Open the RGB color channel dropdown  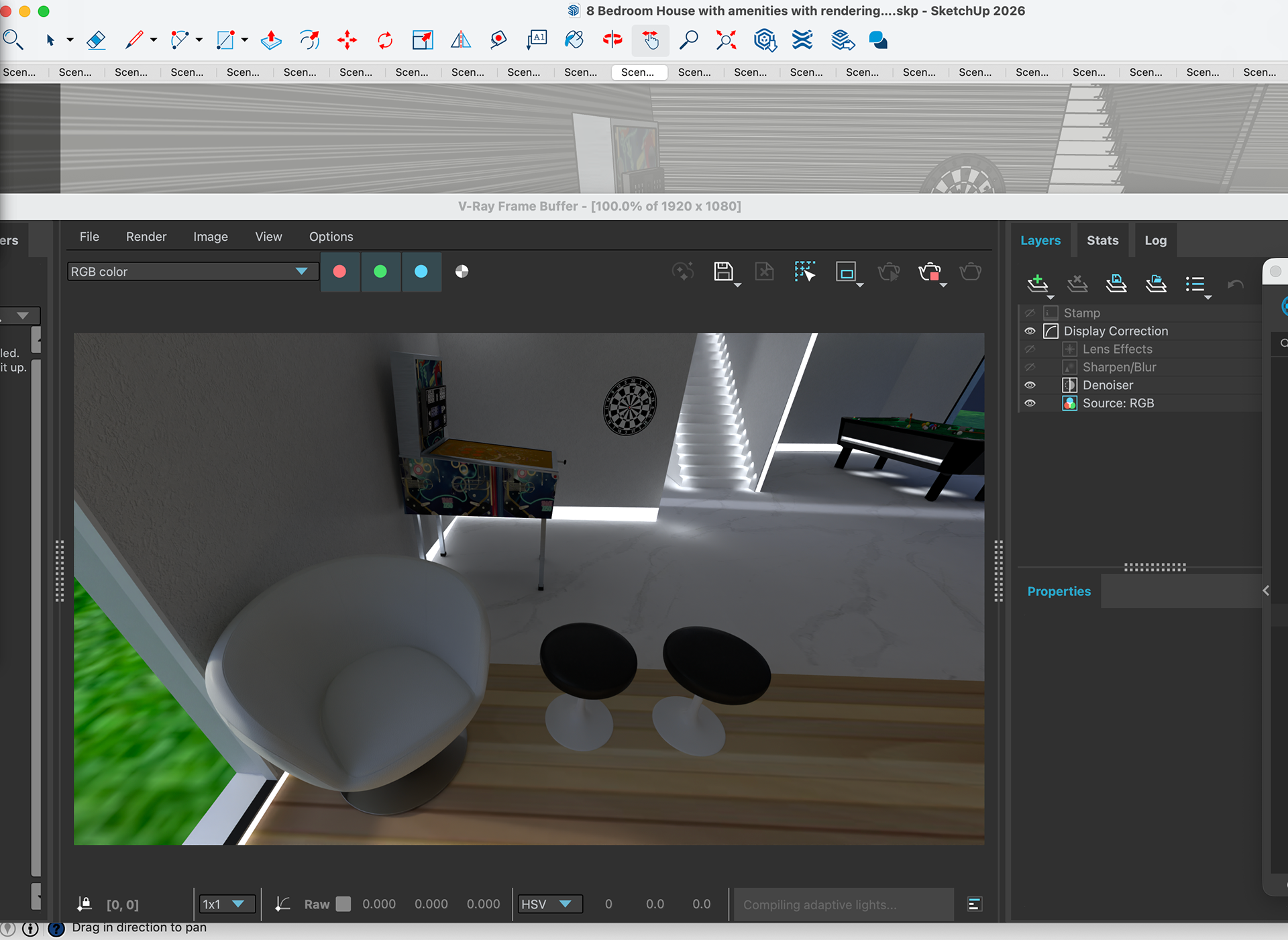pos(301,271)
